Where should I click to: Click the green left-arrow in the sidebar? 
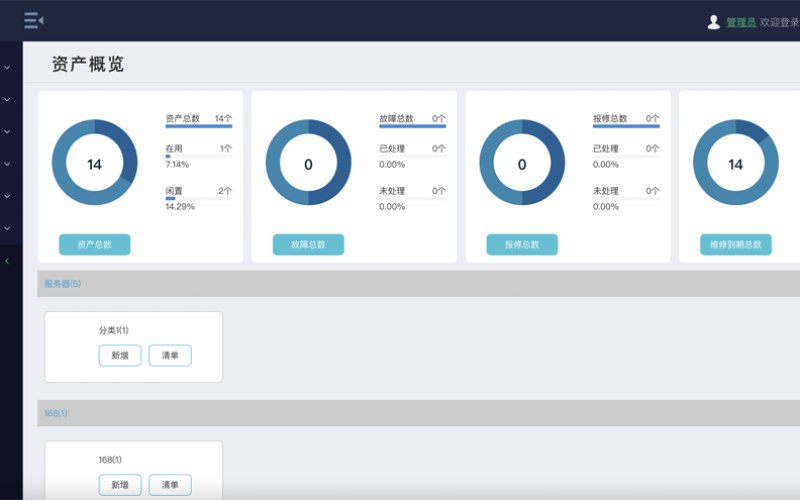[7, 261]
